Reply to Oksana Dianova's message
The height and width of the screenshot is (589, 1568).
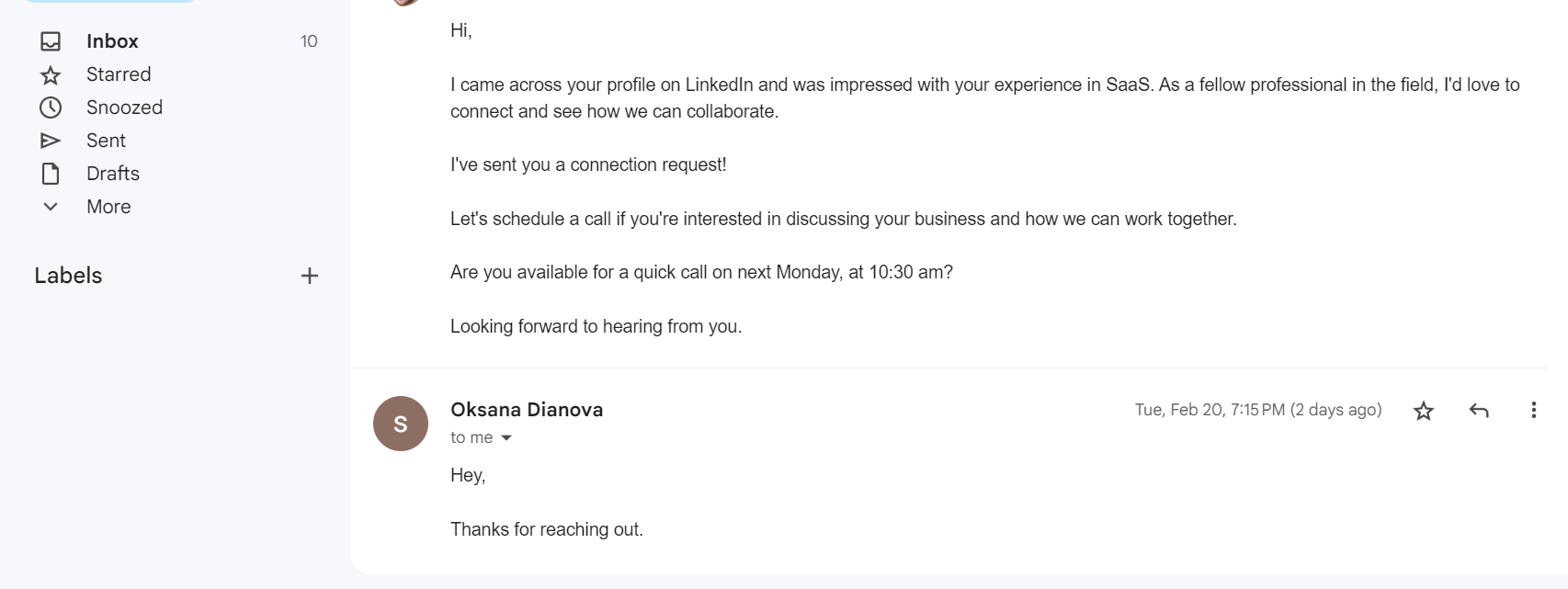1479,411
